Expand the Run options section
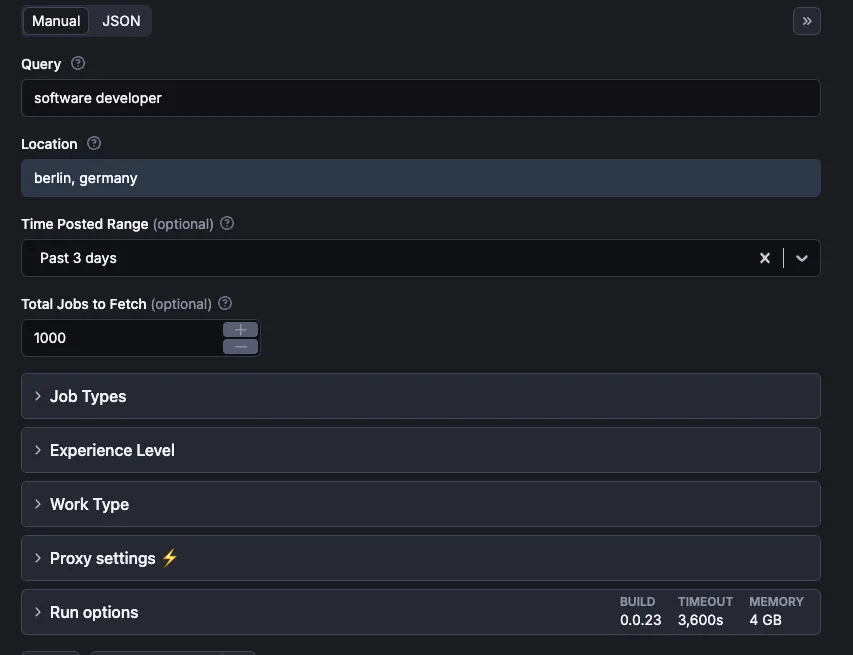 click(x=421, y=612)
